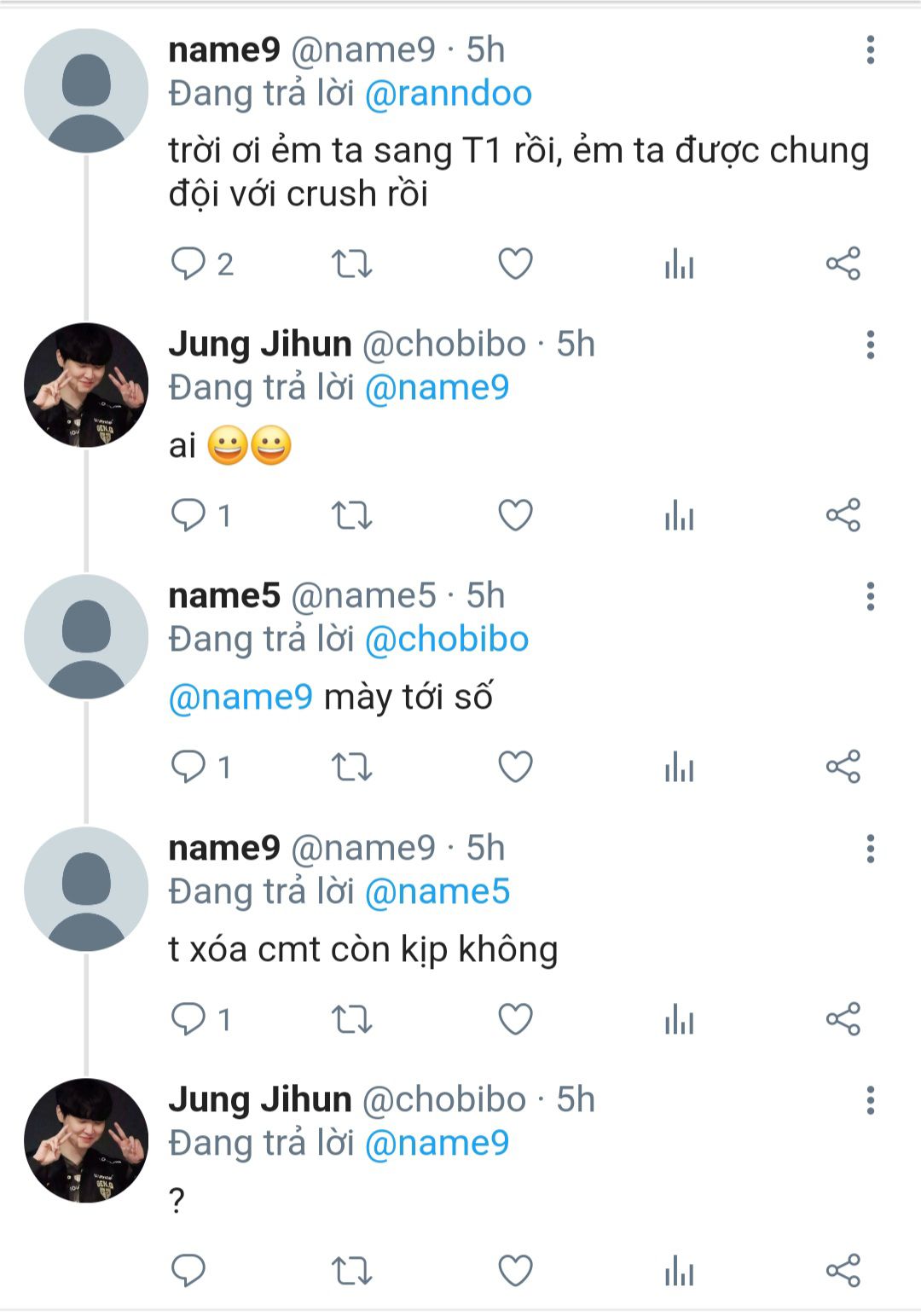This screenshot has width=921, height=1316.
Task: Like name5's "mày tới số" tweet
Action: [515, 767]
